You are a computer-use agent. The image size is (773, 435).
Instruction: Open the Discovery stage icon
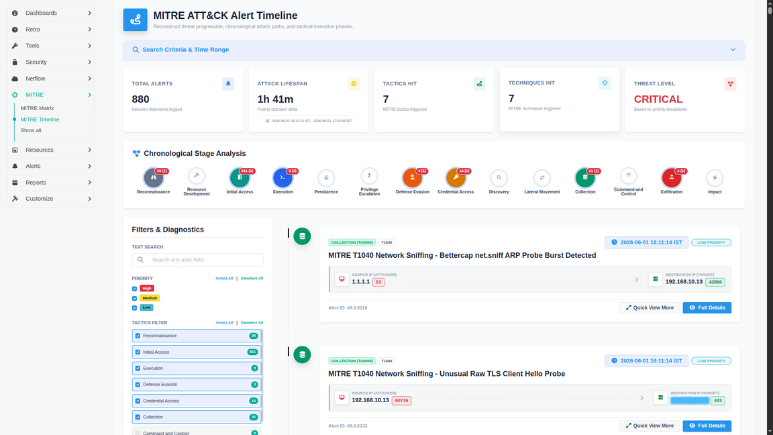pyautogui.click(x=499, y=178)
